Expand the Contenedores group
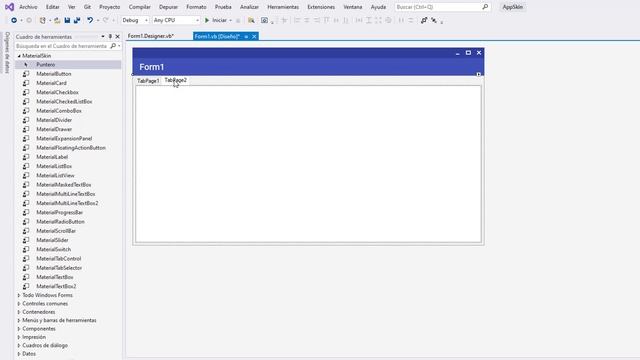This screenshot has height=360, width=640. pos(19,312)
